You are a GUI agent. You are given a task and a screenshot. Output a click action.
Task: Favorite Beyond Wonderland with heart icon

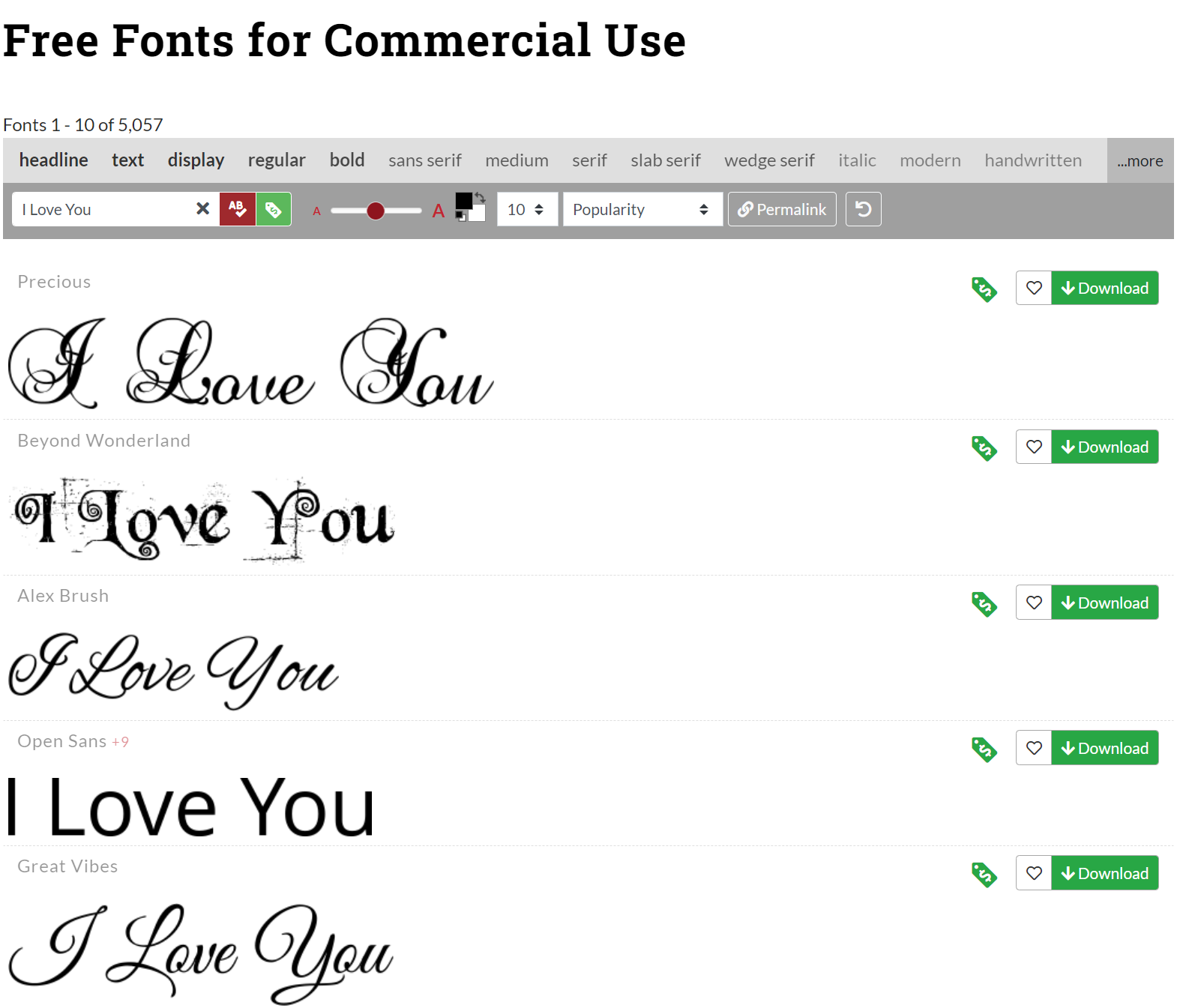coord(1034,447)
